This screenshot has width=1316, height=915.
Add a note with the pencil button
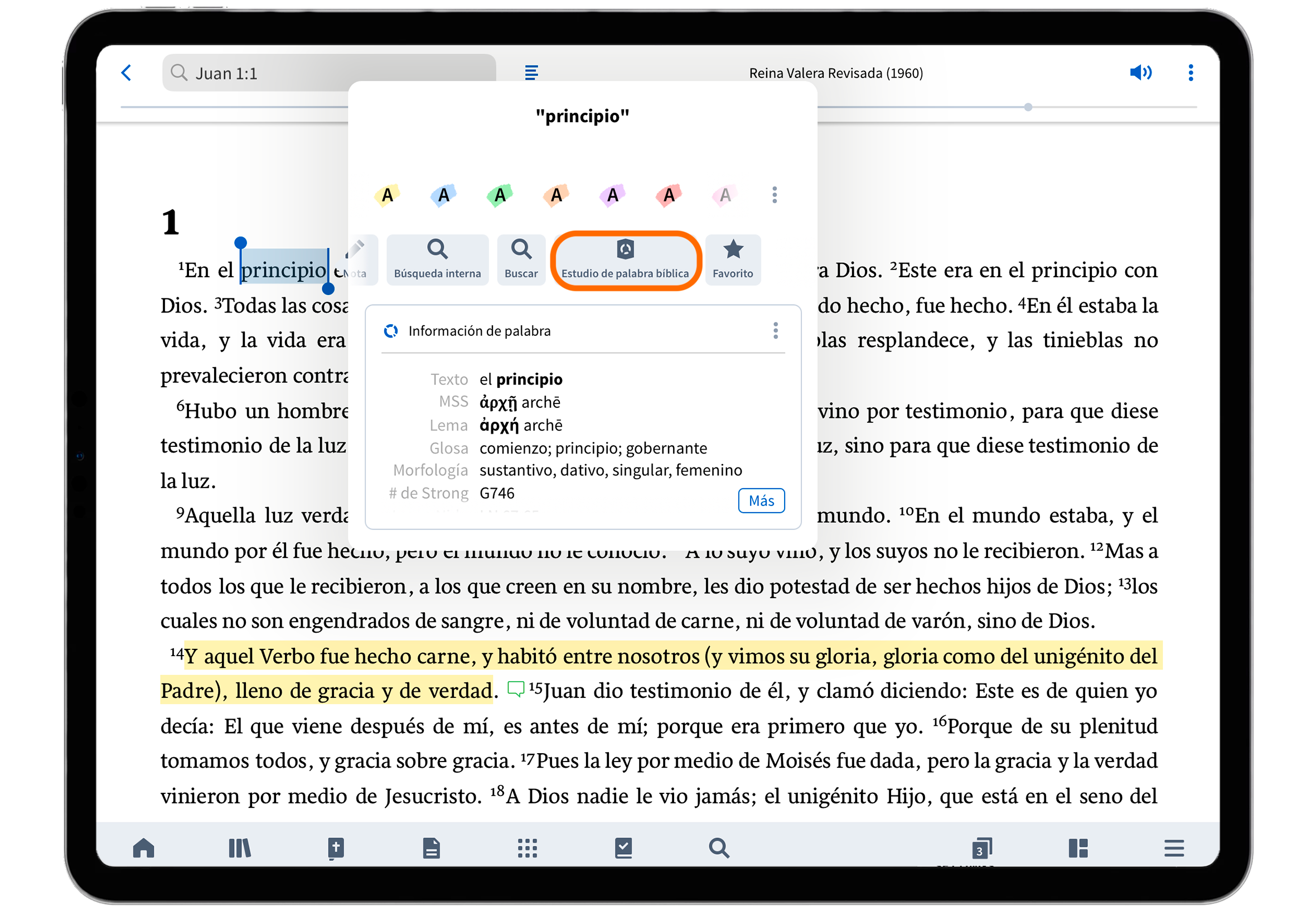360,259
